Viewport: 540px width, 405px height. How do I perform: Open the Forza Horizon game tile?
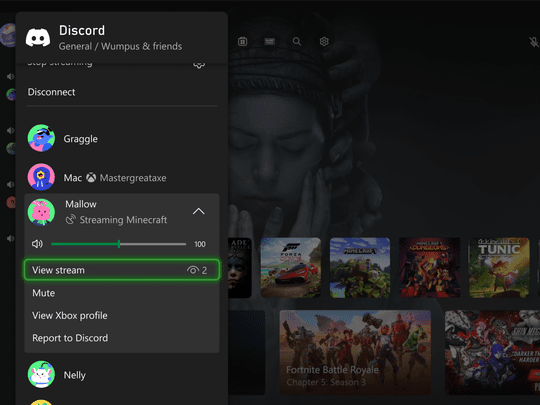[x=291, y=268]
